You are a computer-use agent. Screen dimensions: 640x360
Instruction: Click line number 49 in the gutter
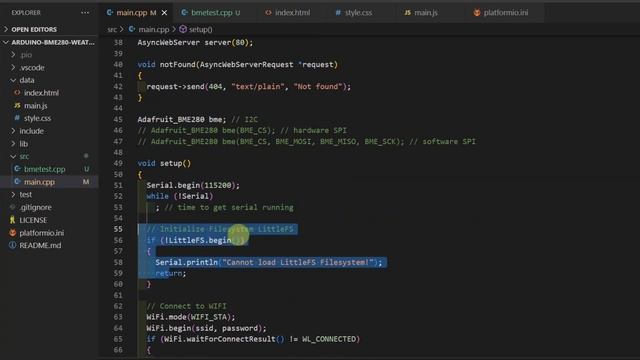coord(118,163)
